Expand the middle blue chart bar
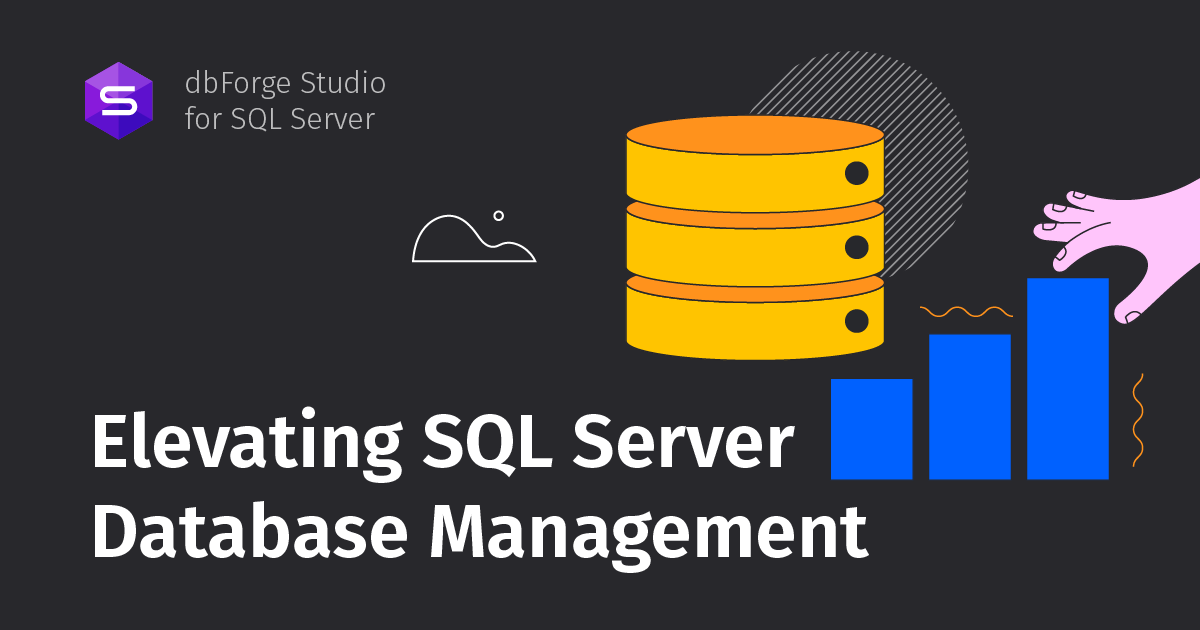This screenshot has height=630, width=1200. pyautogui.click(x=968, y=410)
